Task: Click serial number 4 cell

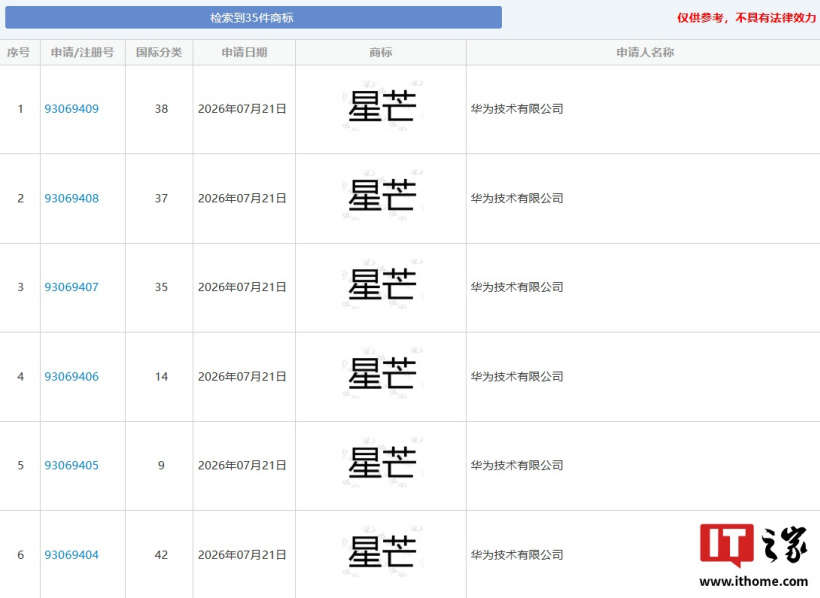Action: [20, 377]
